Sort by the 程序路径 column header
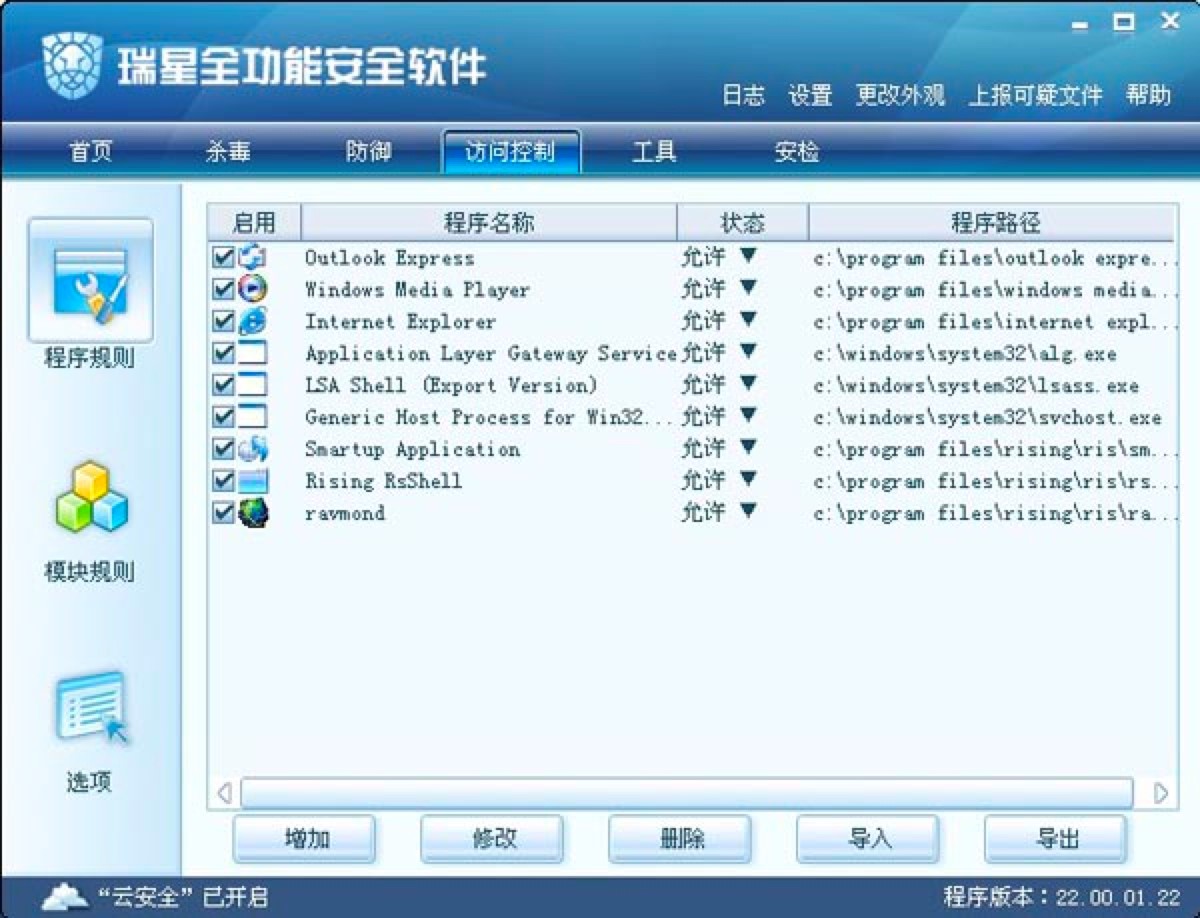This screenshot has width=1200, height=918. pyautogui.click(x=993, y=222)
